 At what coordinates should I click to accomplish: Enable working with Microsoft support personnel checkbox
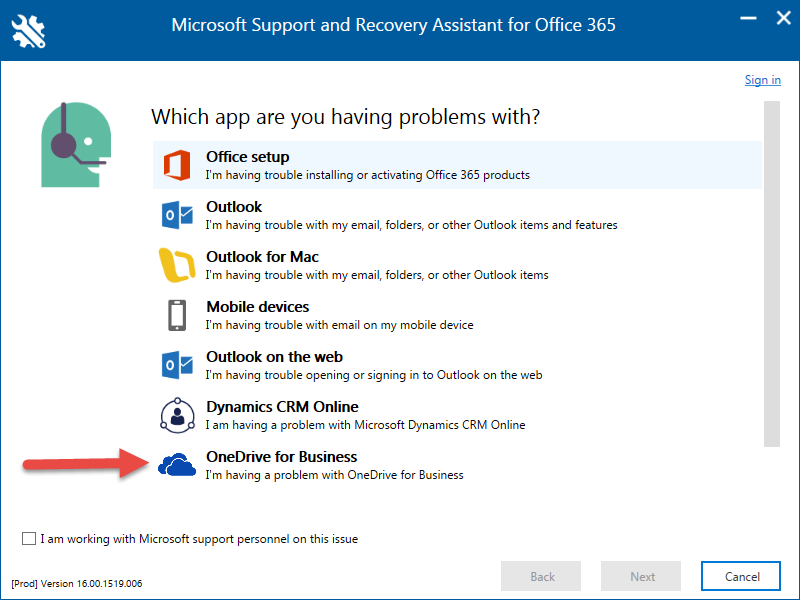(x=29, y=539)
